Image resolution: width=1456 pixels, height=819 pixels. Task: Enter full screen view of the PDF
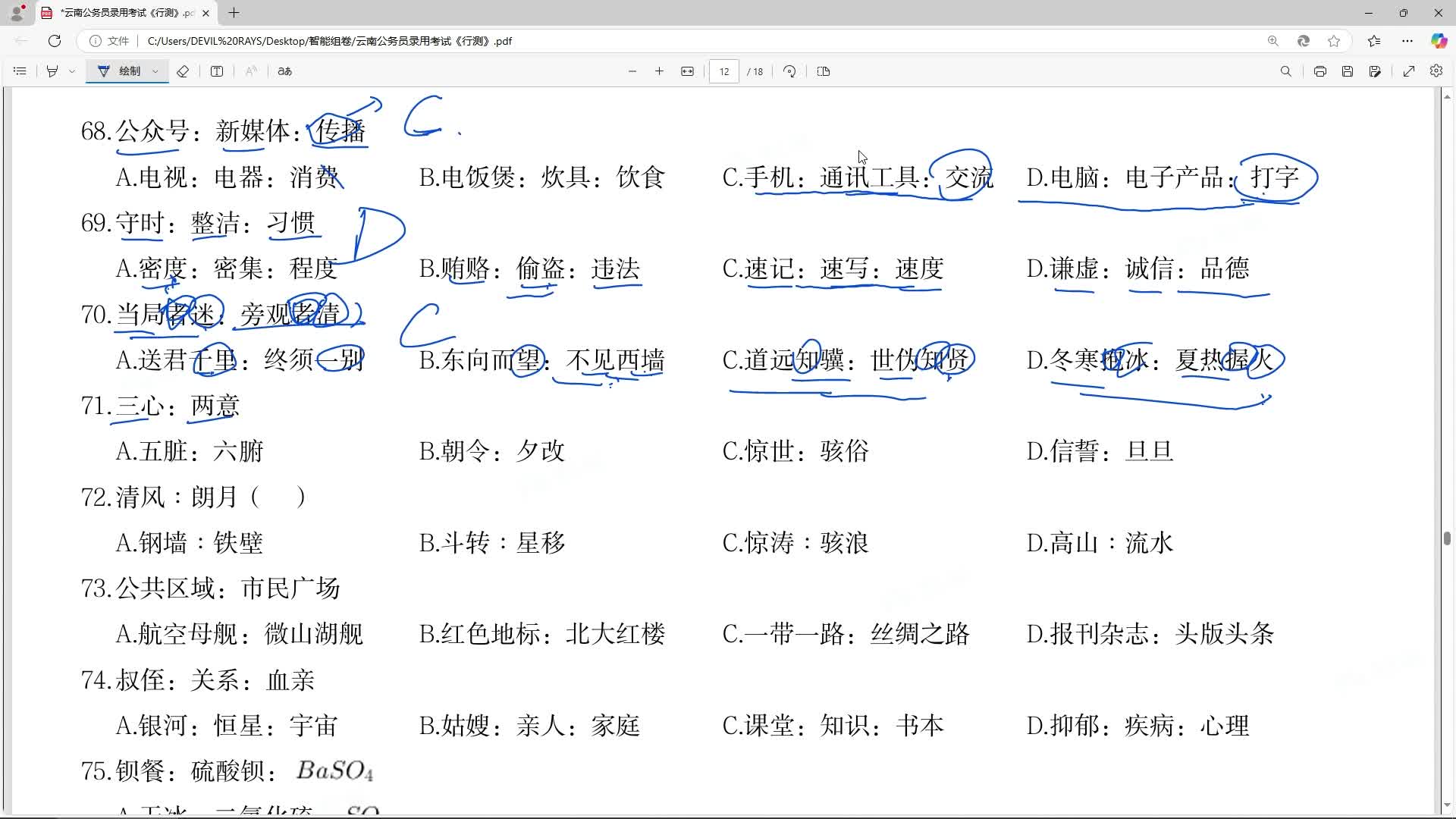click(1410, 71)
